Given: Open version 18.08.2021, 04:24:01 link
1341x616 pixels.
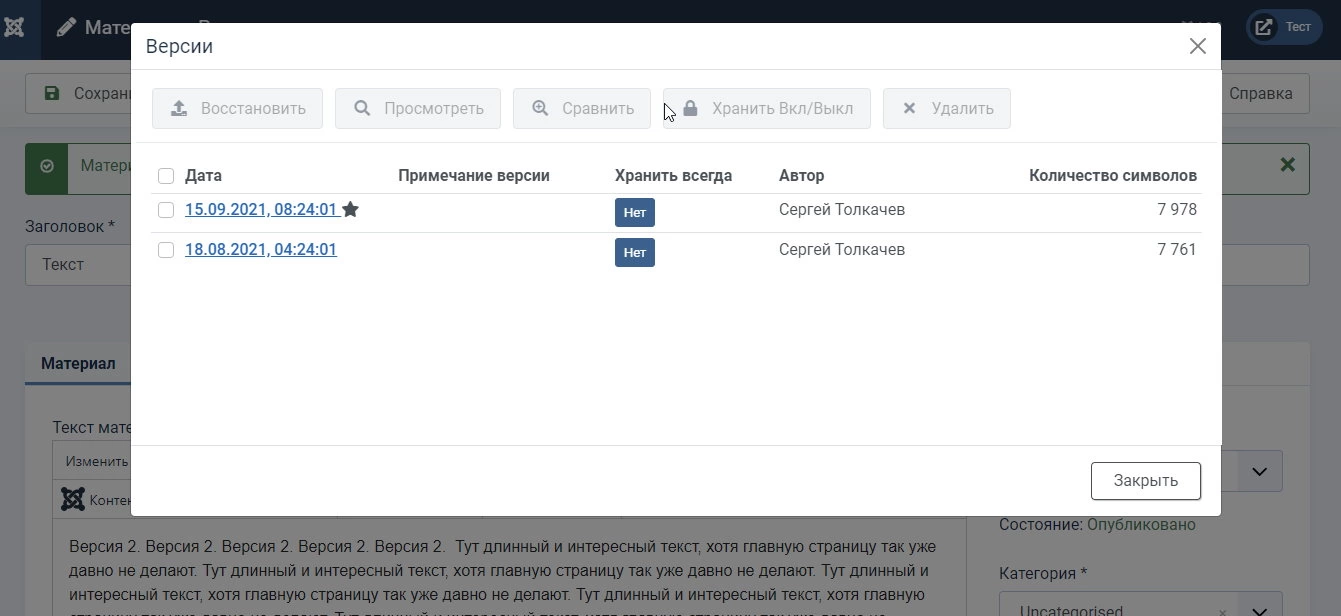Looking at the screenshot, I should [261, 250].
